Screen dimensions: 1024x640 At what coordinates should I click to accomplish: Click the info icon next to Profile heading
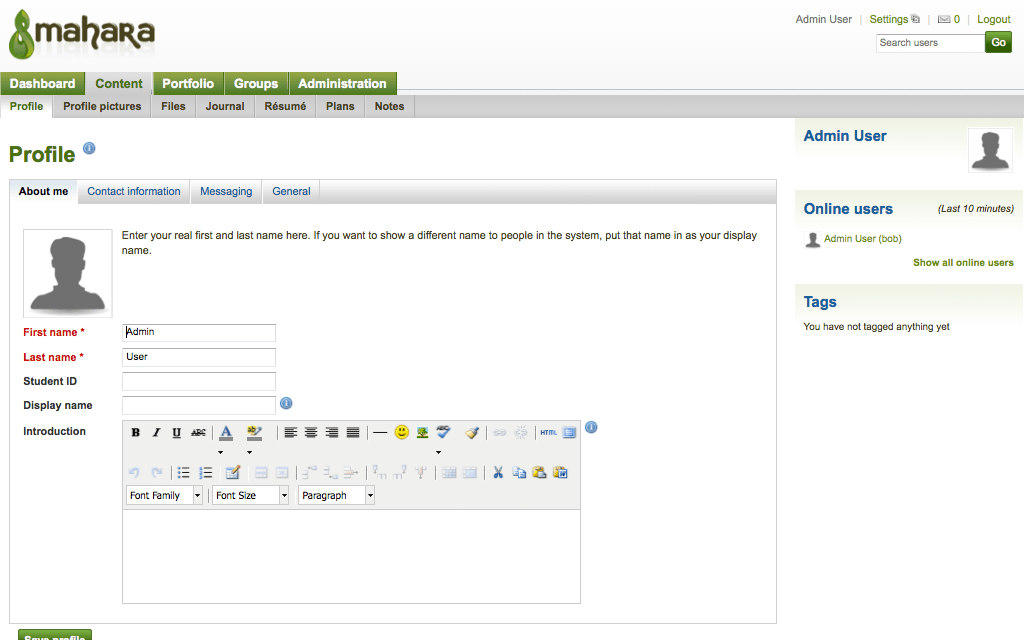89,149
